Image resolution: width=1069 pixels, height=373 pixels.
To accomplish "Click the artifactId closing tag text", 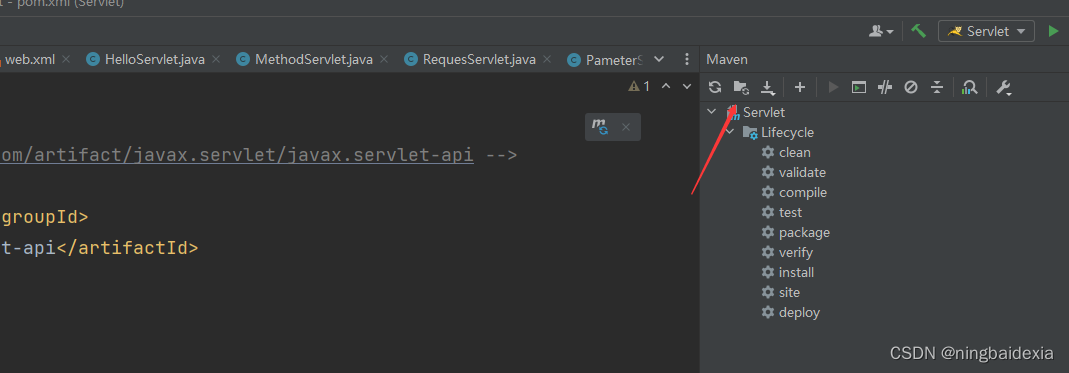I will tap(127, 248).
